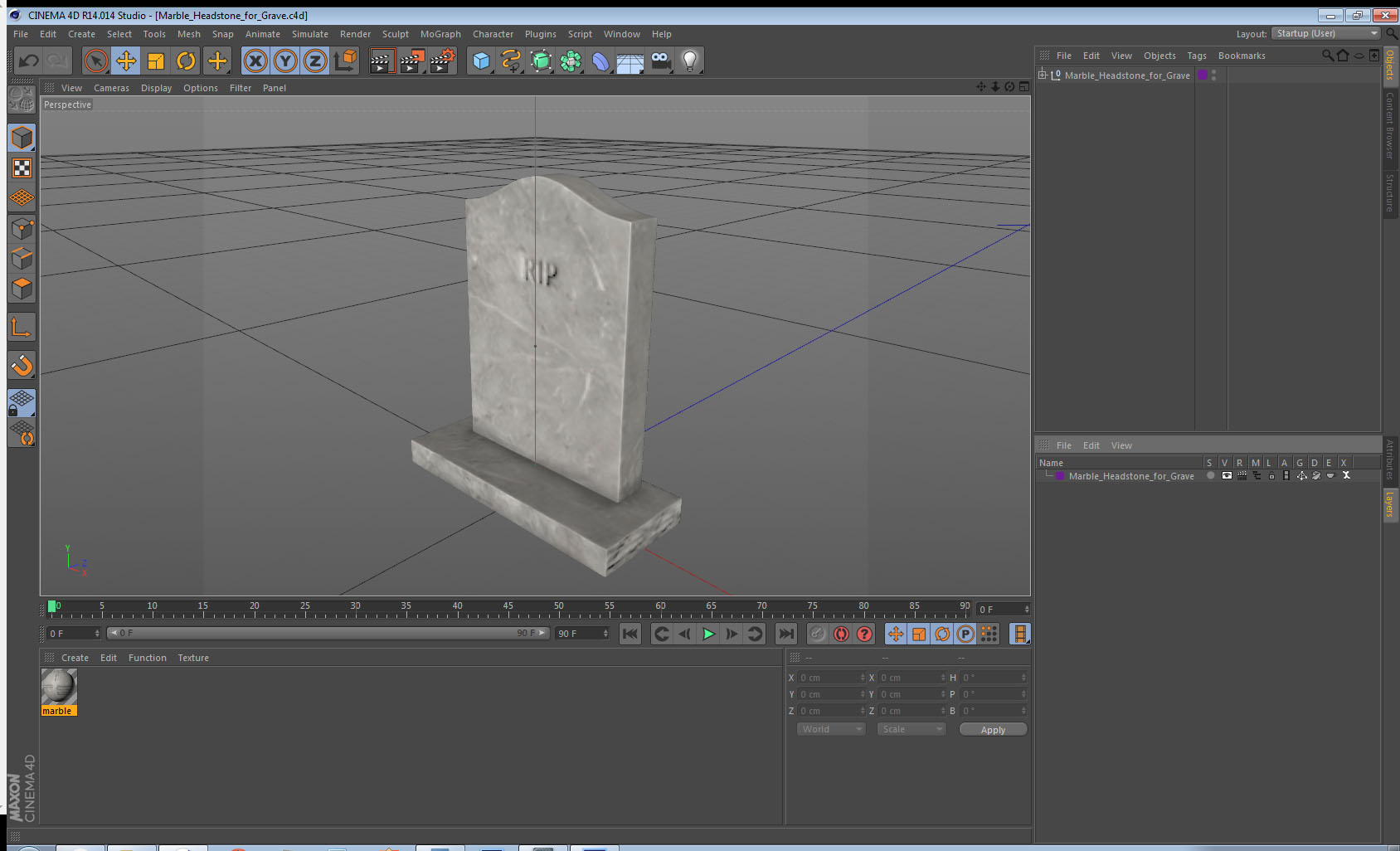Add a Cube primitive object
1400x851 pixels.
[x=481, y=61]
